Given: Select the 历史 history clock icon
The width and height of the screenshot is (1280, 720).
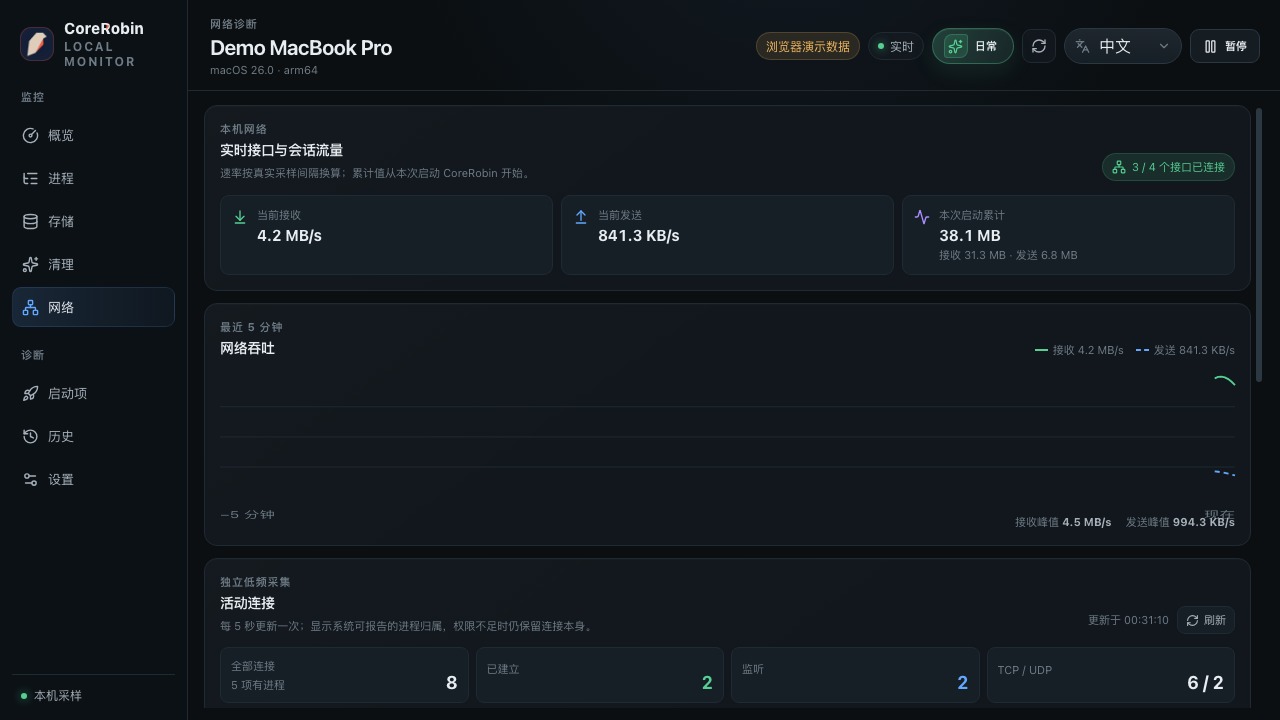Looking at the screenshot, I should click(x=30, y=436).
